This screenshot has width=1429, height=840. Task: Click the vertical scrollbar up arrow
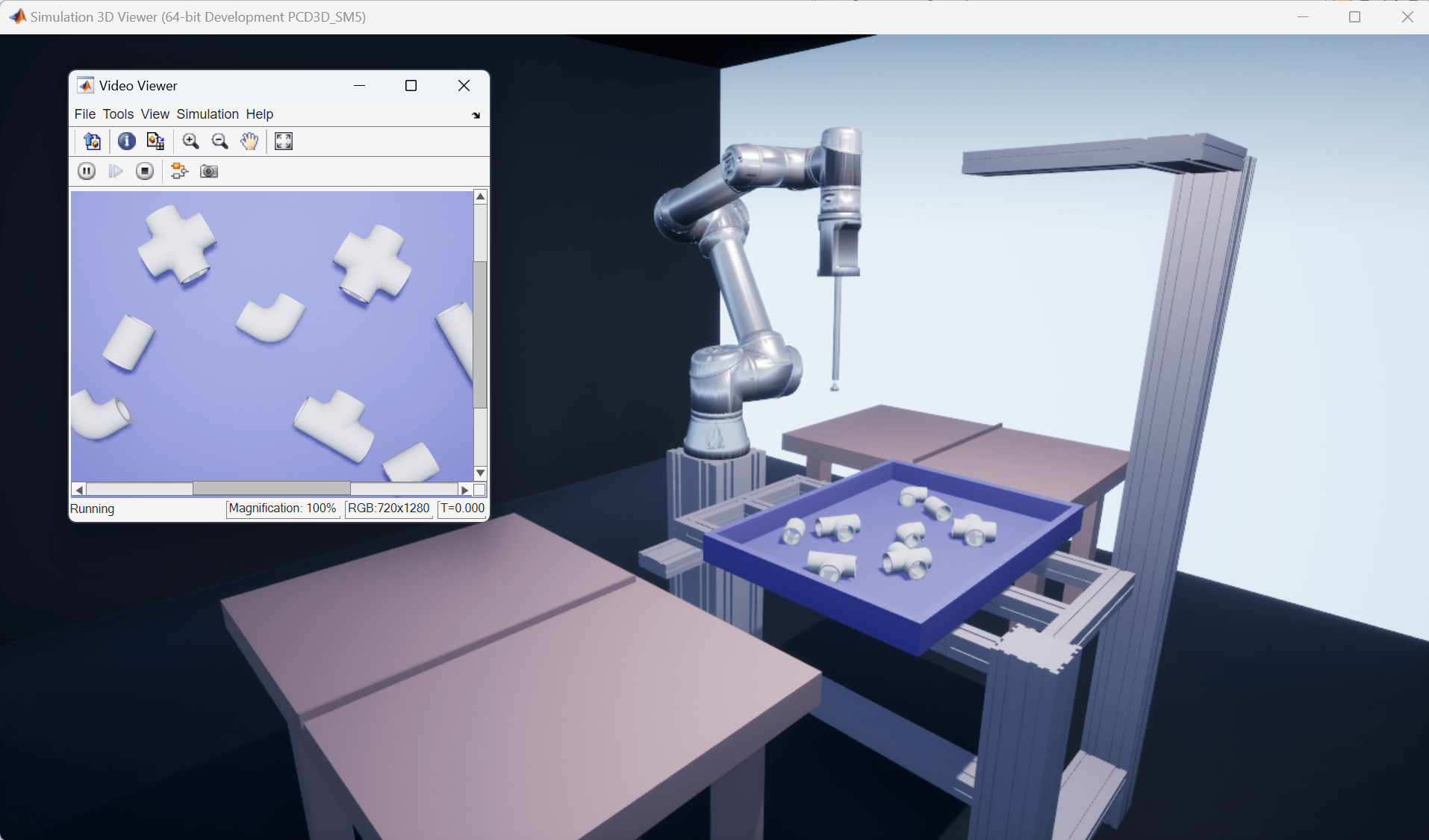481,196
